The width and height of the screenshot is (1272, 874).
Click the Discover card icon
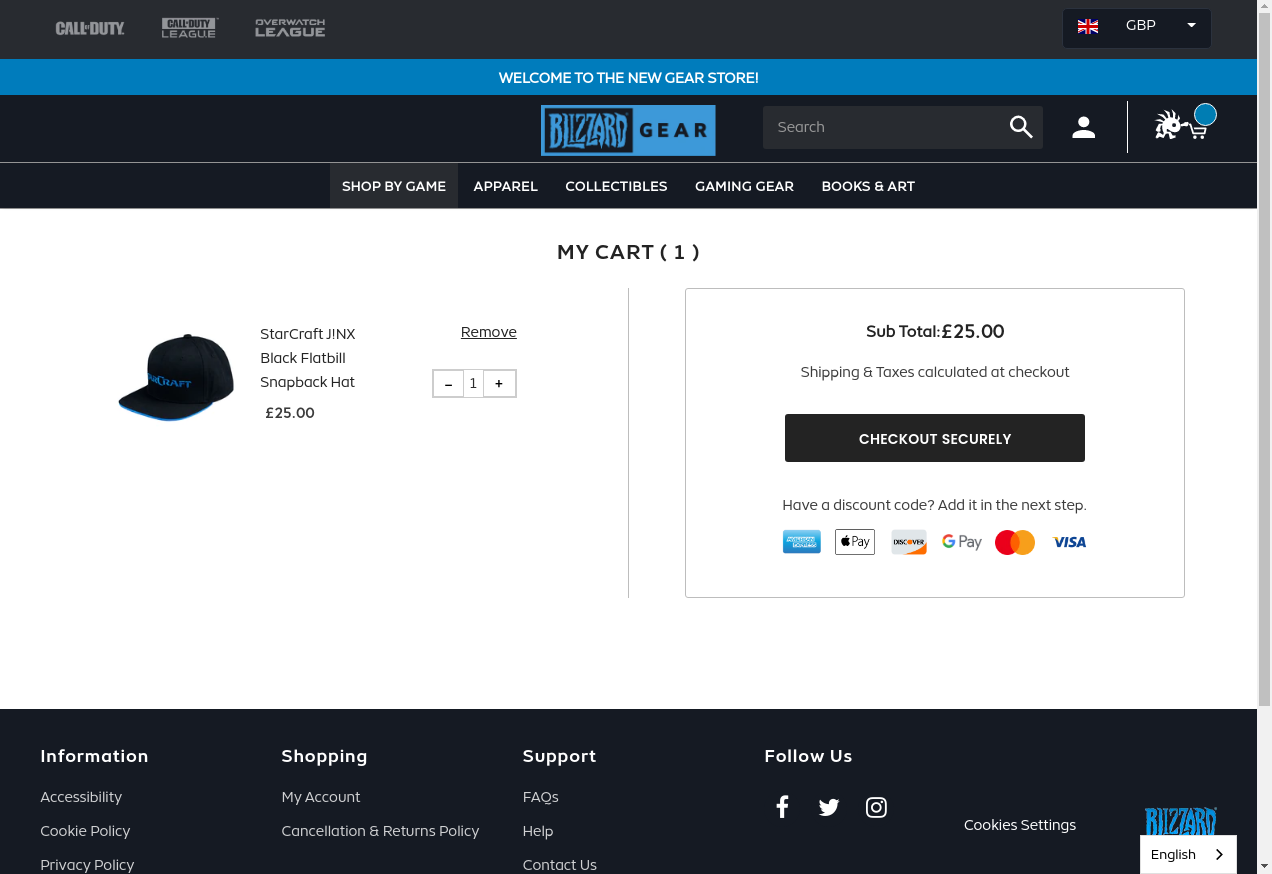909,542
